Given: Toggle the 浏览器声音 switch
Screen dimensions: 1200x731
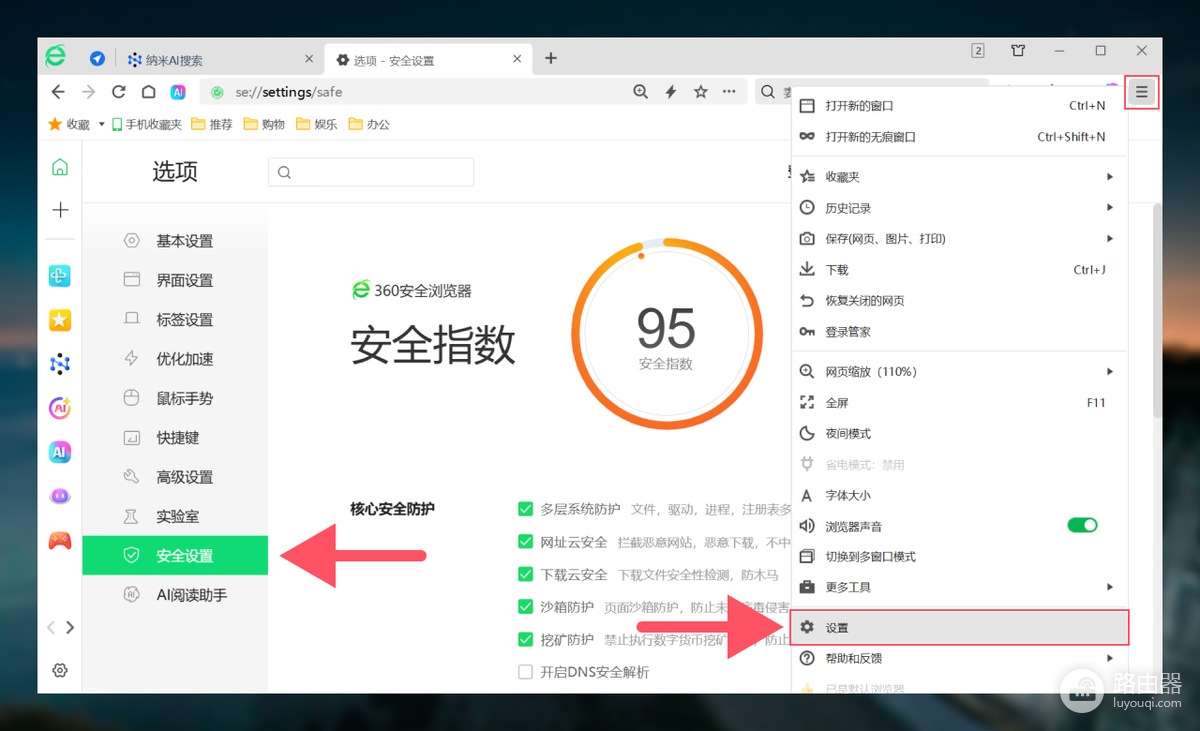Looking at the screenshot, I should click(x=1083, y=525).
